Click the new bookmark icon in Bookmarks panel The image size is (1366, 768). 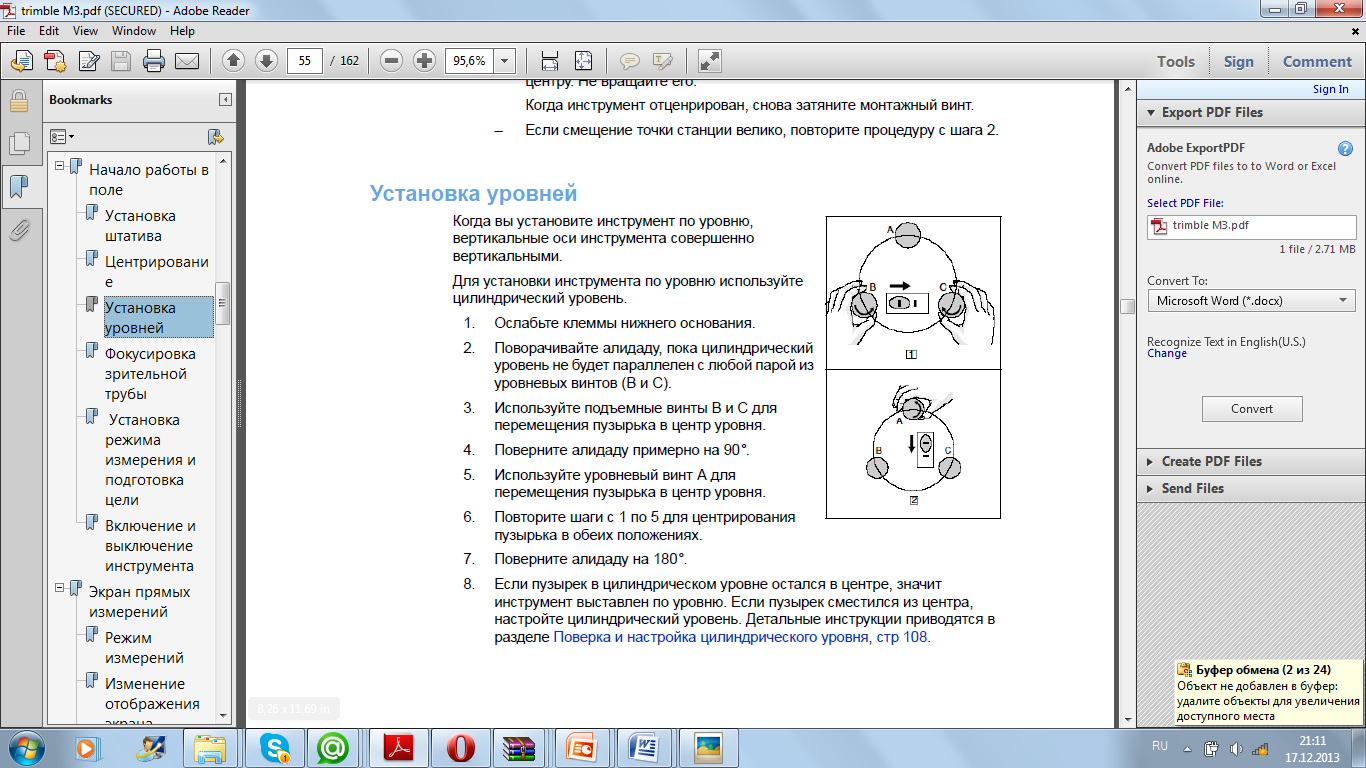(215, 136)
